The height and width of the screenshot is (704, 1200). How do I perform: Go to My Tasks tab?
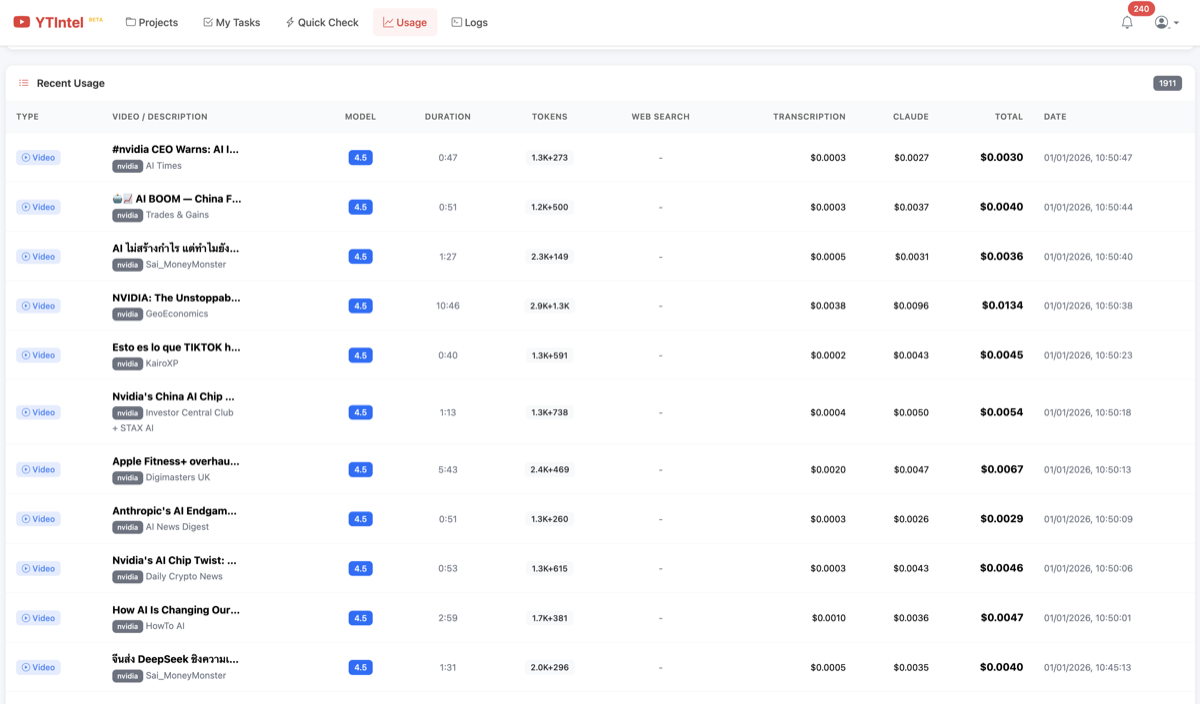[x=231, y=22]
